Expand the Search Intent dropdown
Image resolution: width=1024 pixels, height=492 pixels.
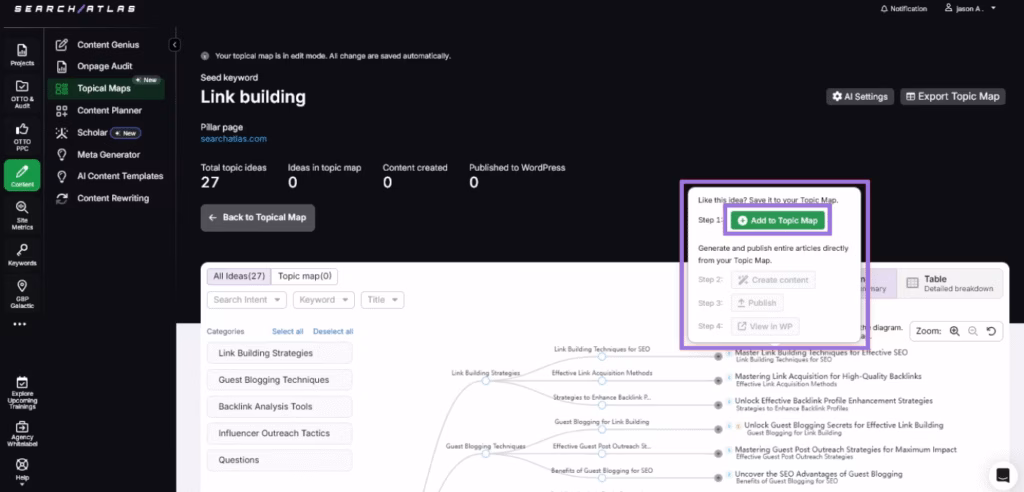(246, 299)
